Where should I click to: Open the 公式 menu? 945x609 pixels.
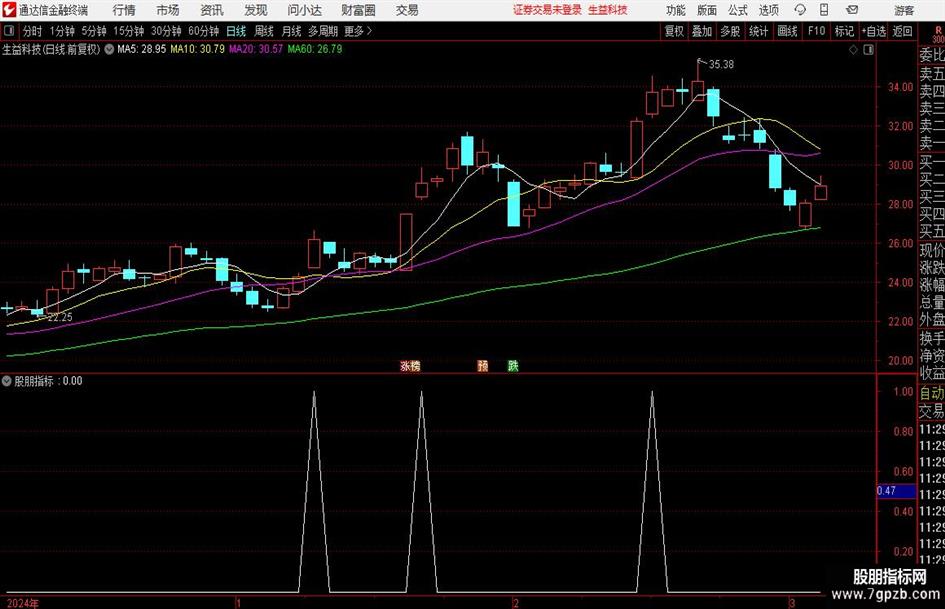click(738, 10)
